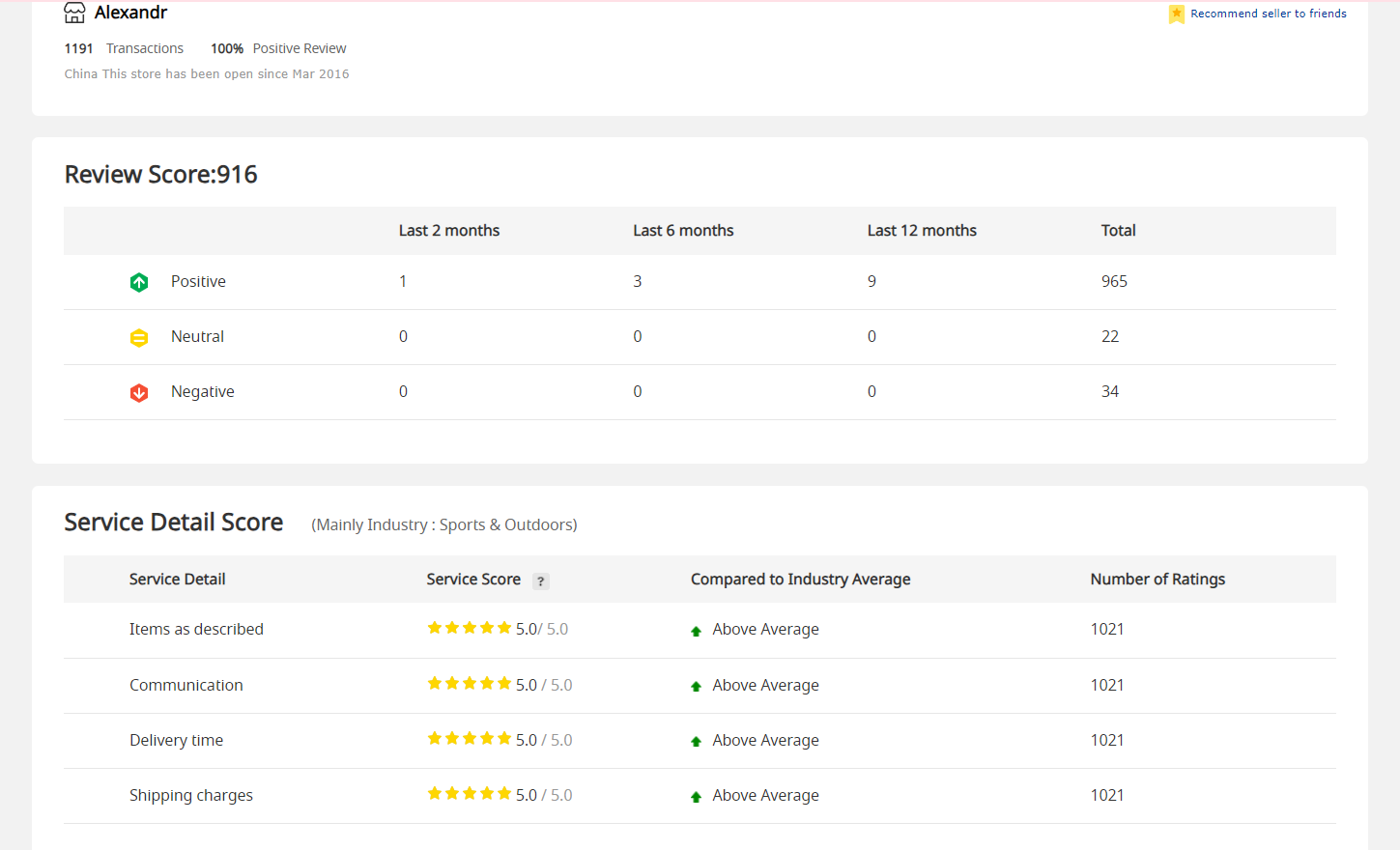Click Neutral total value 22
Screen dimensions: 1400x850
coord(1110,336)
